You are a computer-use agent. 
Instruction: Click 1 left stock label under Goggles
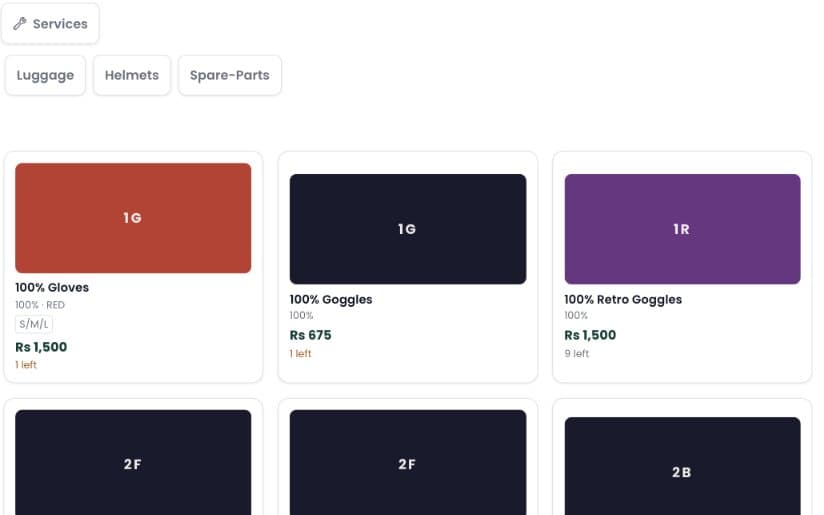(x=301, y=354)
